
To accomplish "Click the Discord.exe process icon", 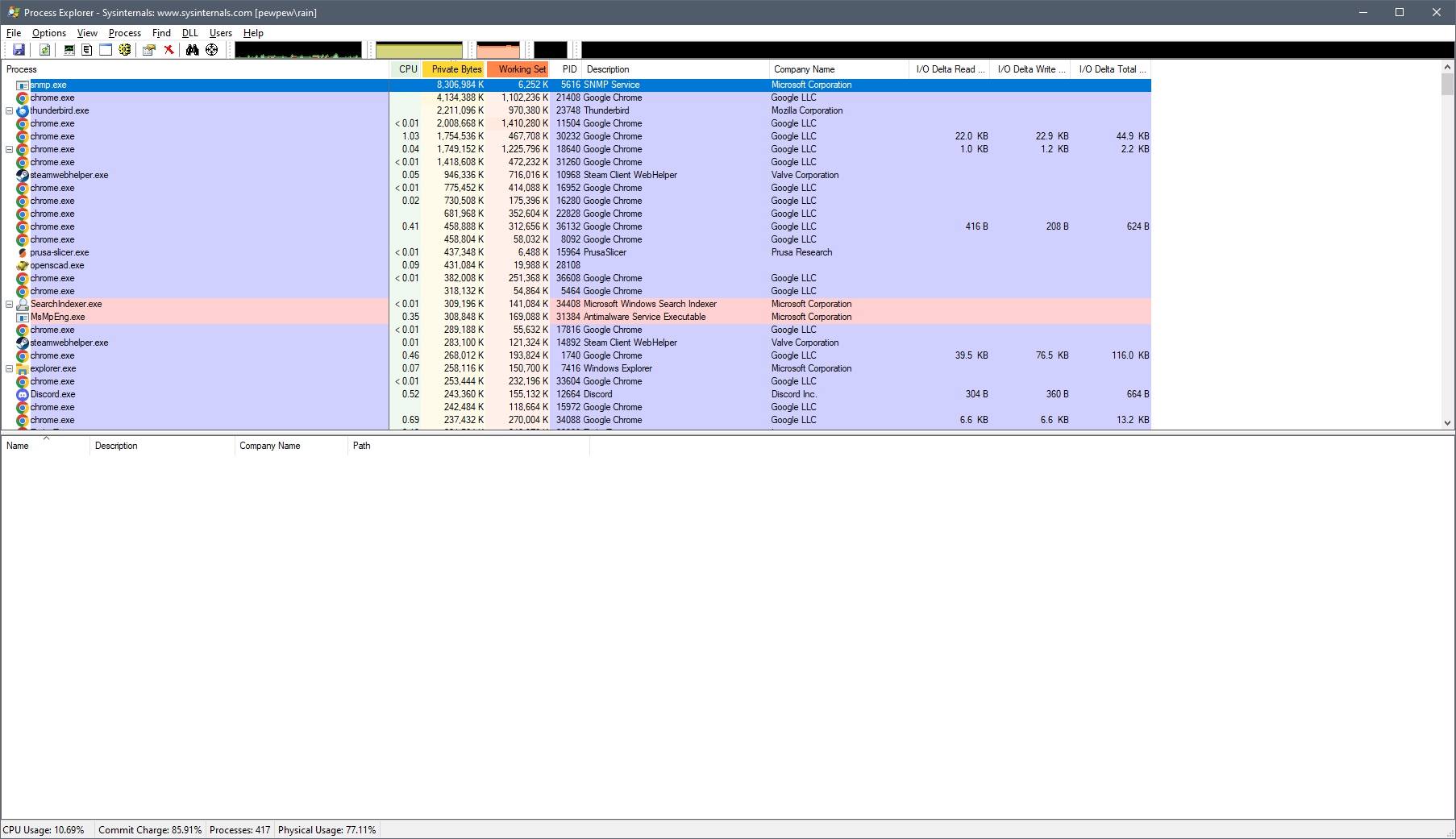I will (23, 394).
